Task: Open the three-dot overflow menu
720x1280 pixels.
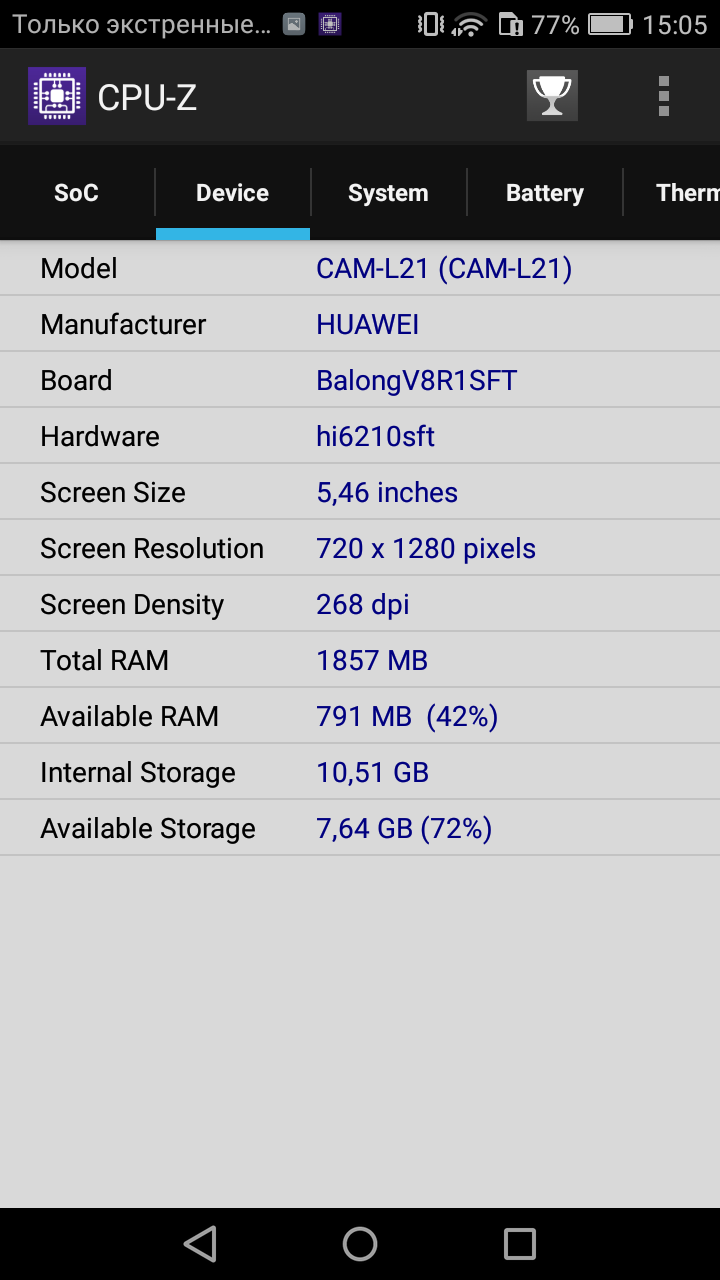Action: 664,96
